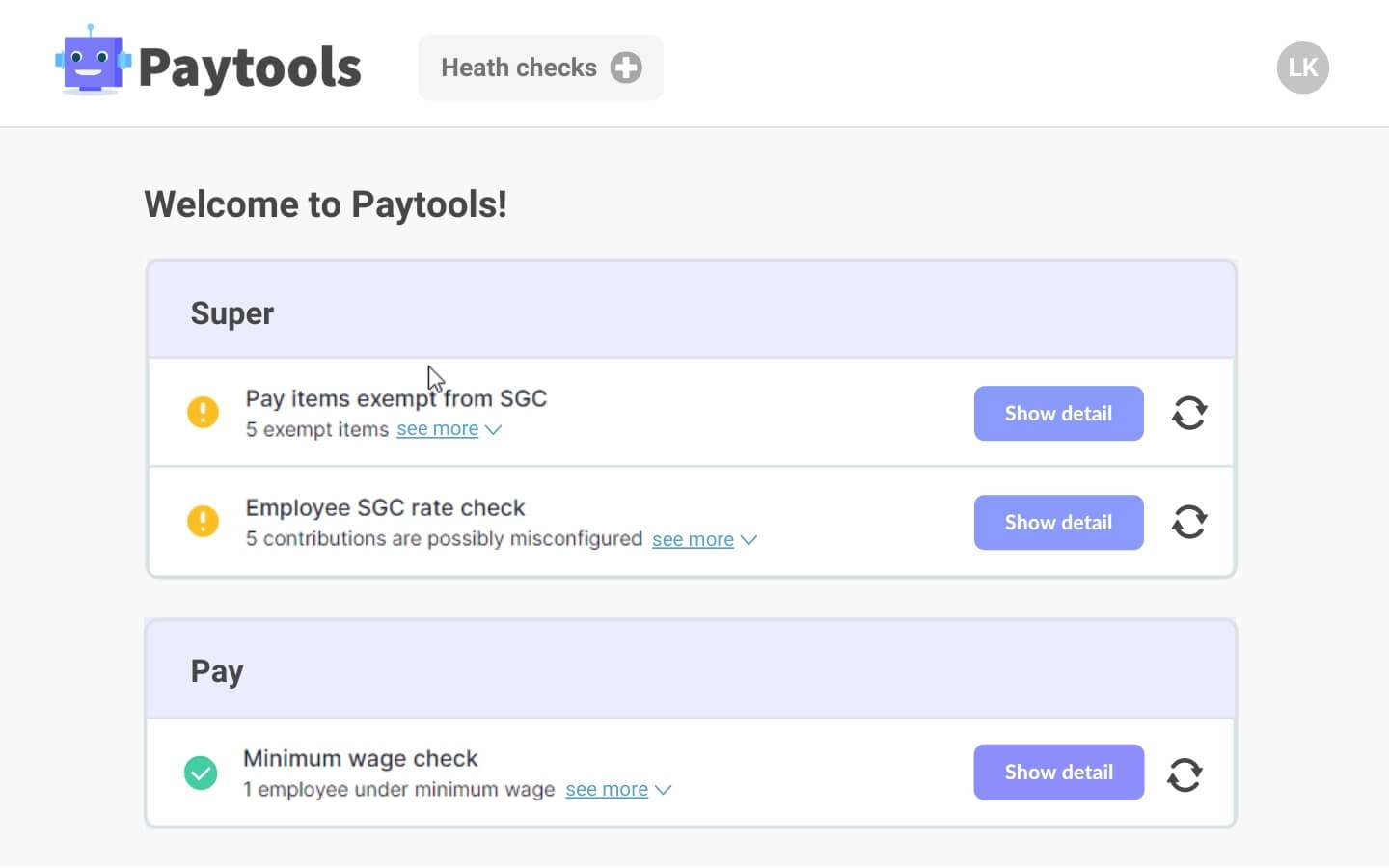Click the Super section header
Viewport: 1389px width, 868px height.
pos(231,312)
